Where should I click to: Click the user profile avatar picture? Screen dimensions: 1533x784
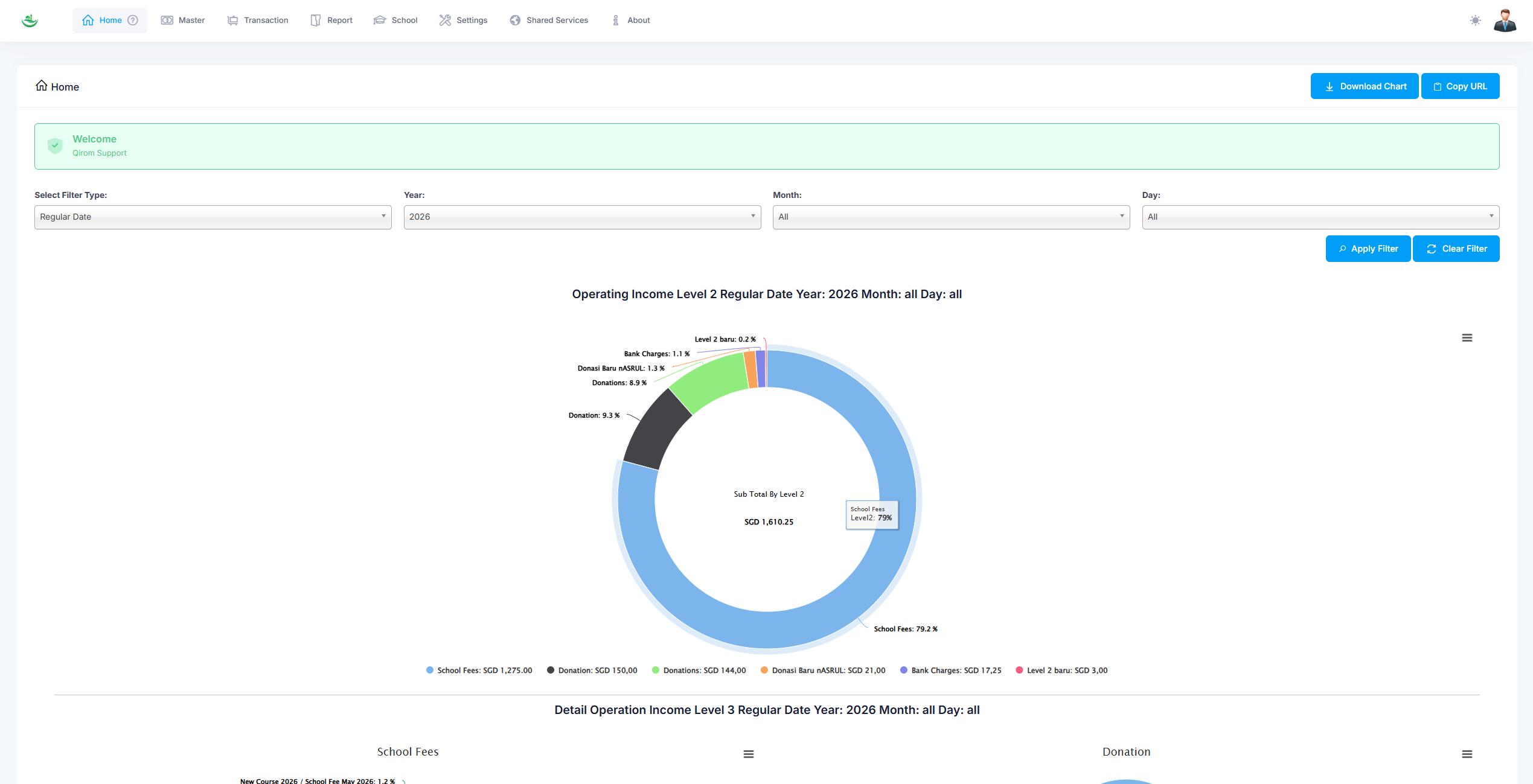tap(1506, 21)
